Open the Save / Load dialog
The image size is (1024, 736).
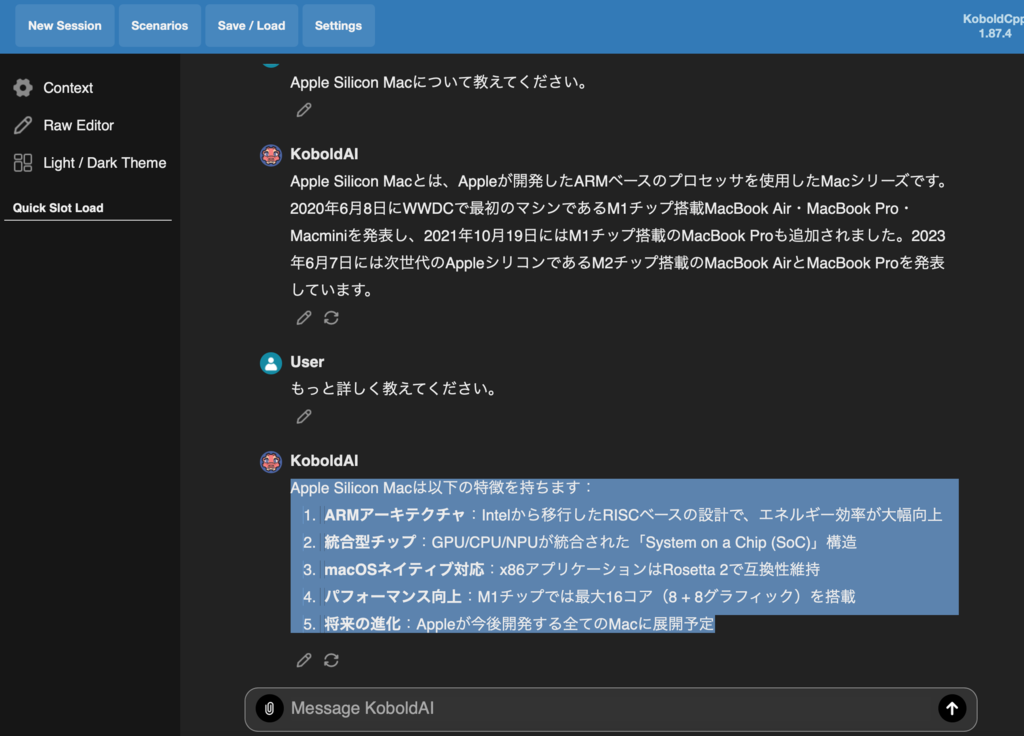(x=251, y=25)
